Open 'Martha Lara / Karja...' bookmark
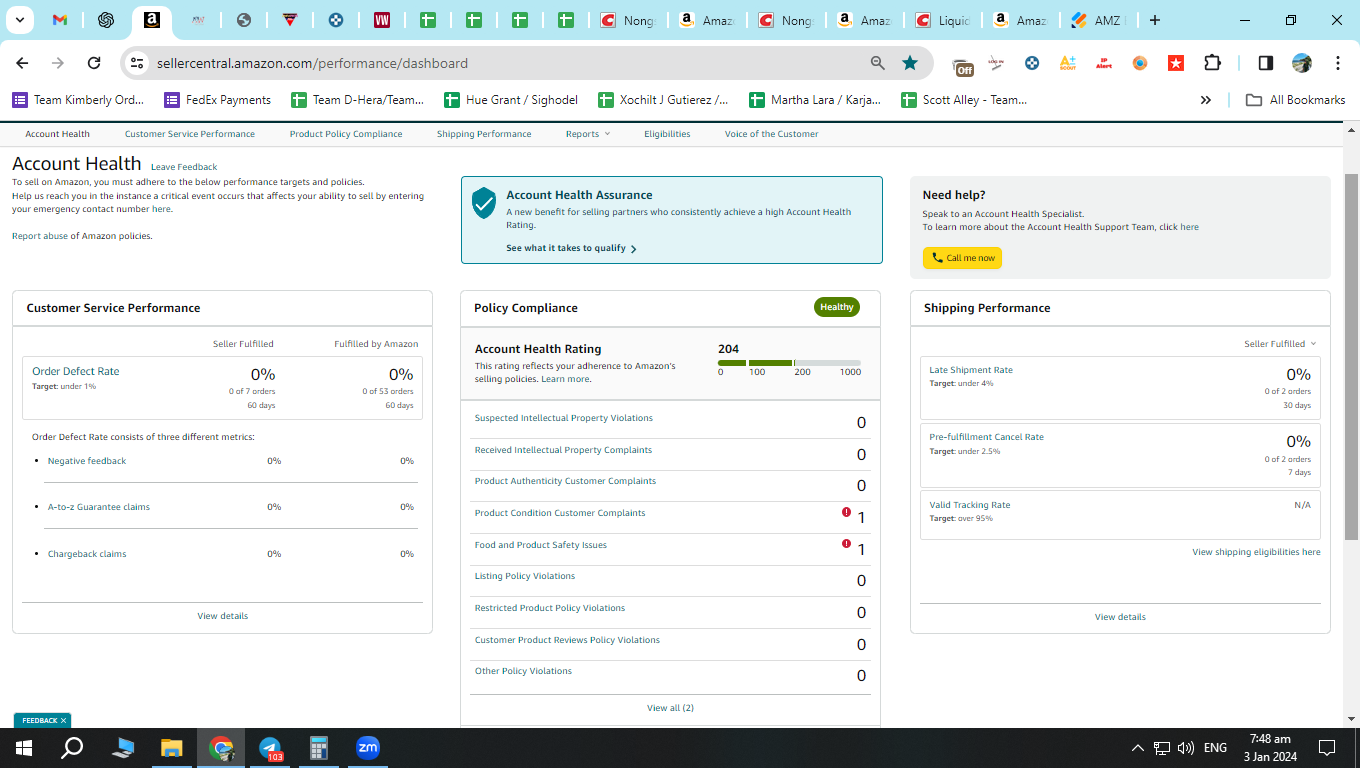This screenshot has width=1360, height=768. click(815, 100)
